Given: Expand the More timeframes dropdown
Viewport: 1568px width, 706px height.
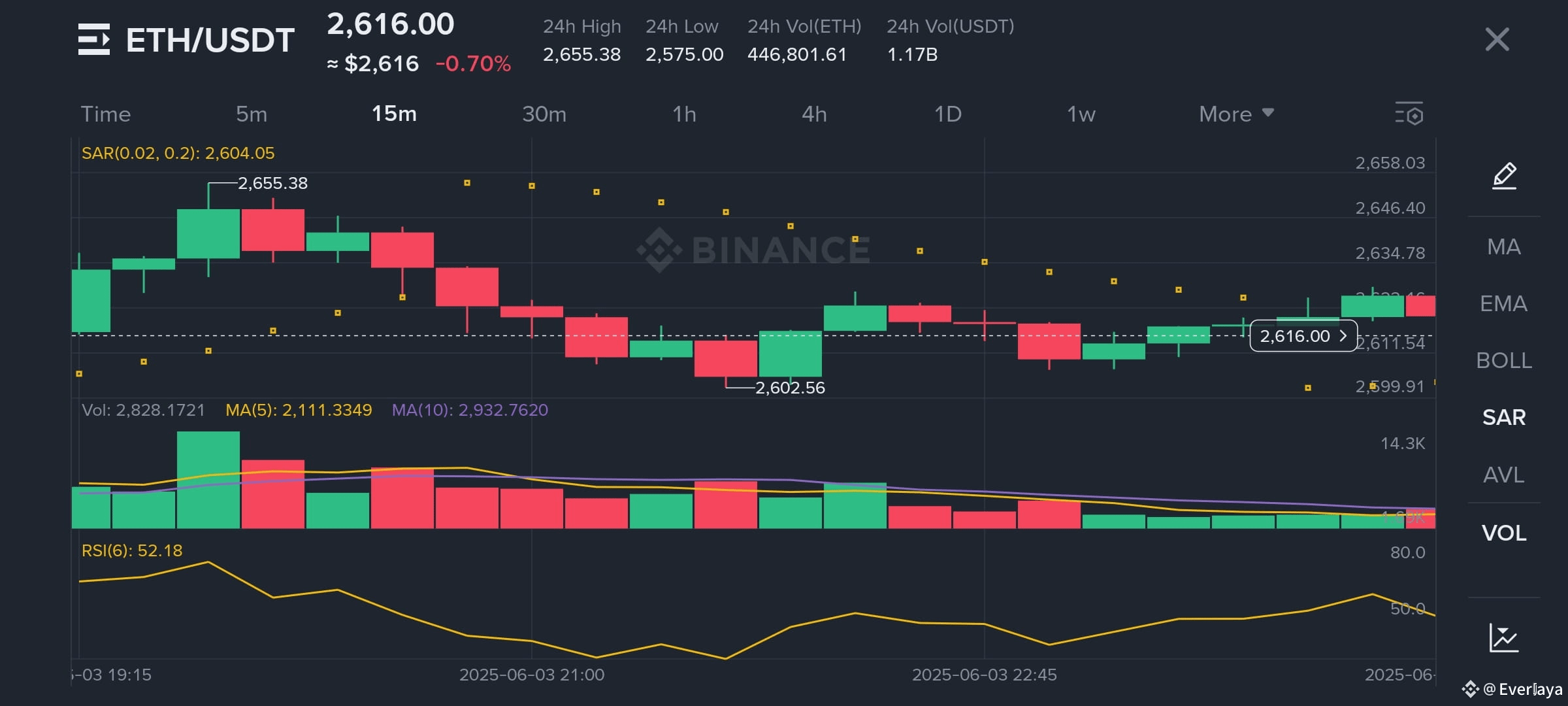Looking at the screenshot, I should (x=1235, y=114).
